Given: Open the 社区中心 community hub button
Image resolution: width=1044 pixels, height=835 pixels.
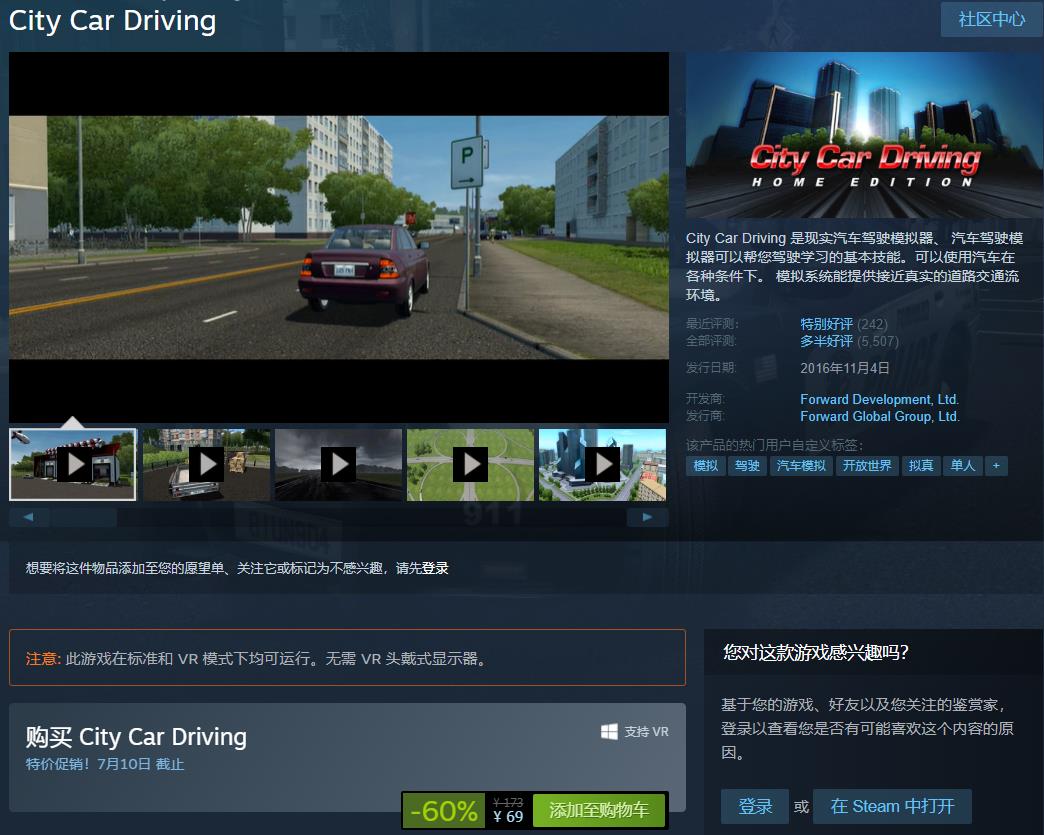Looking at the screenshot, I should click(x=991, y=19).
